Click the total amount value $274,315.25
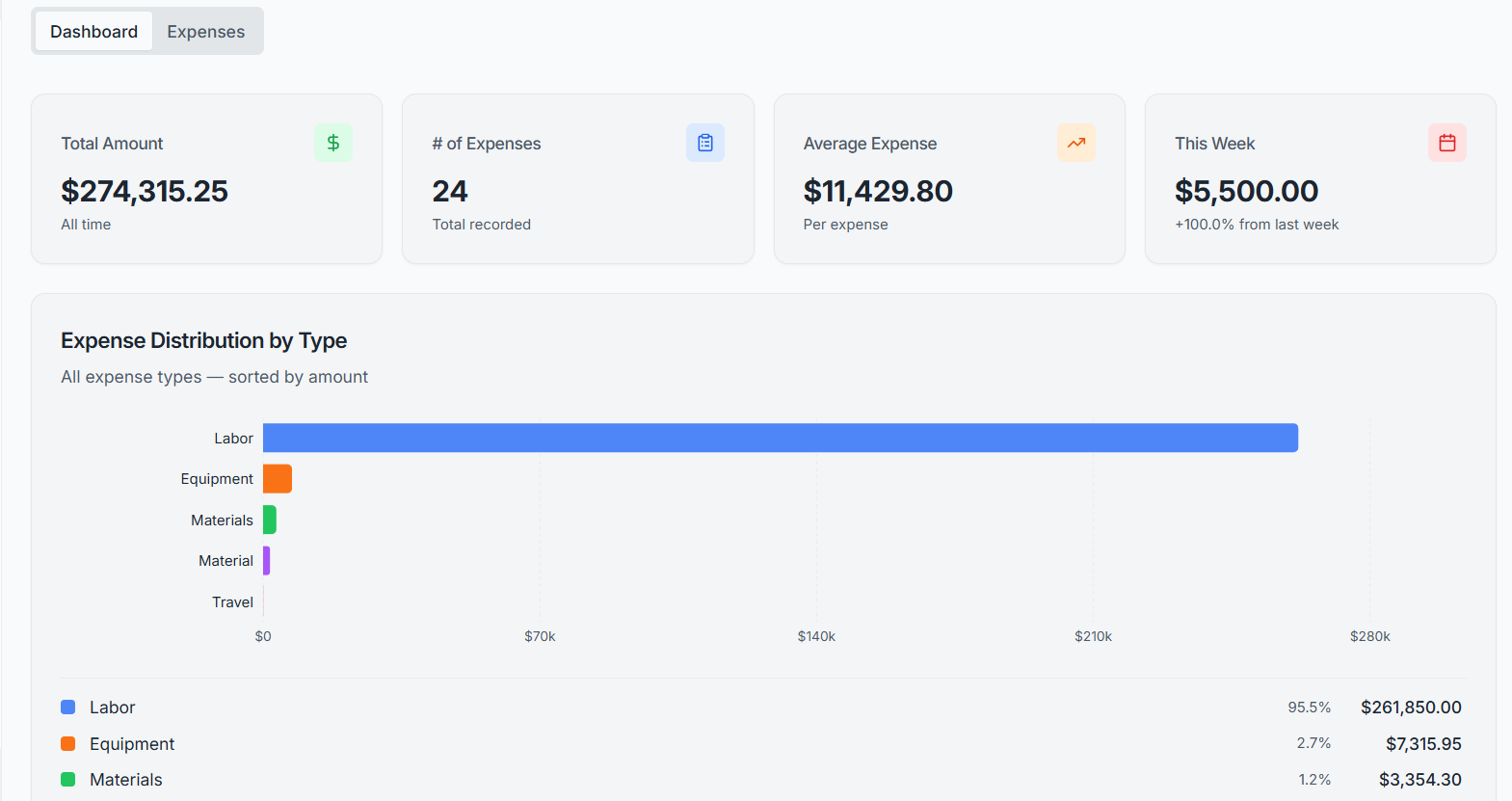 (145, 191)
